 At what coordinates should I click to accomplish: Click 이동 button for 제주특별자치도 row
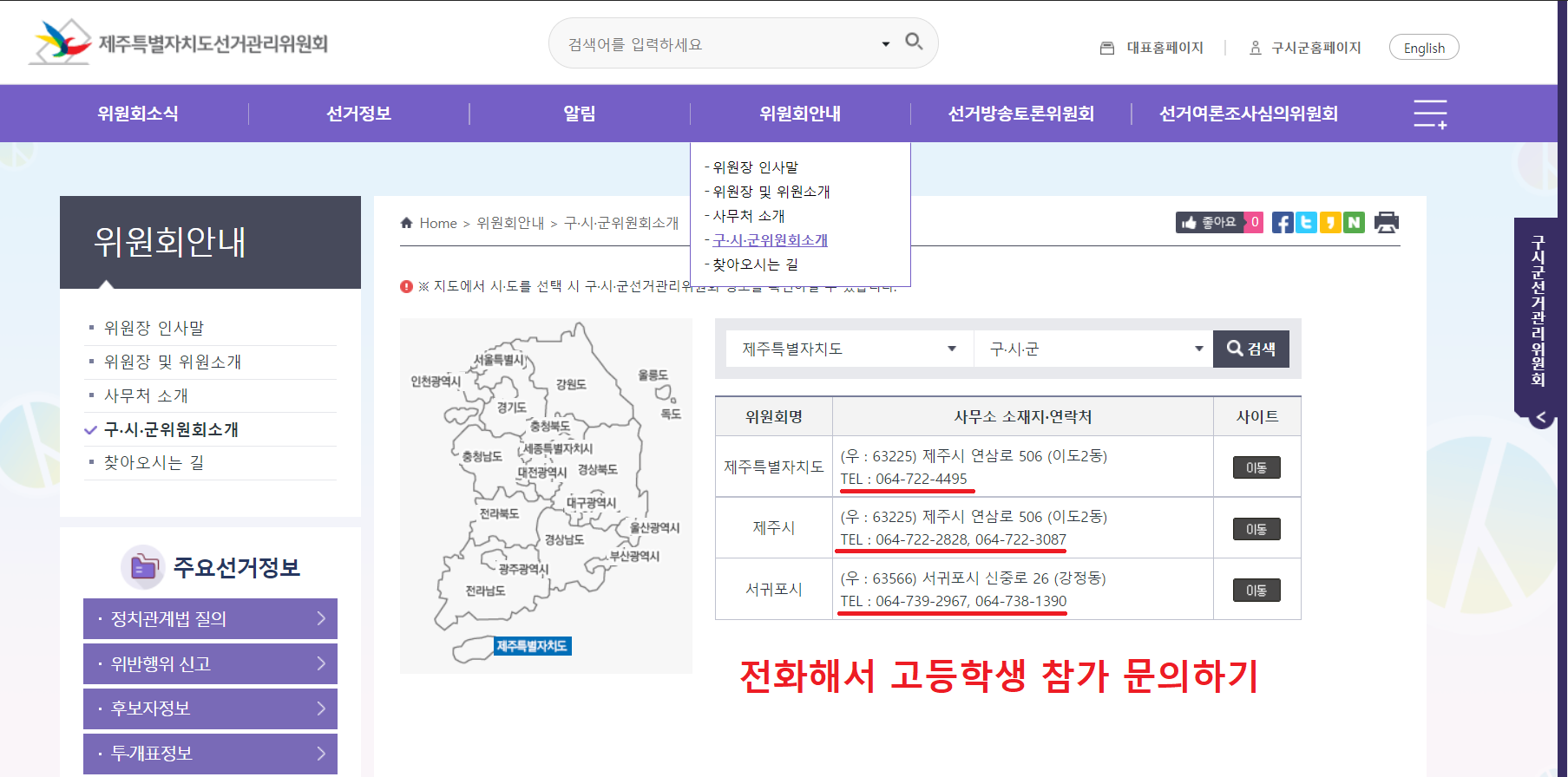[x=1256, y=467]
